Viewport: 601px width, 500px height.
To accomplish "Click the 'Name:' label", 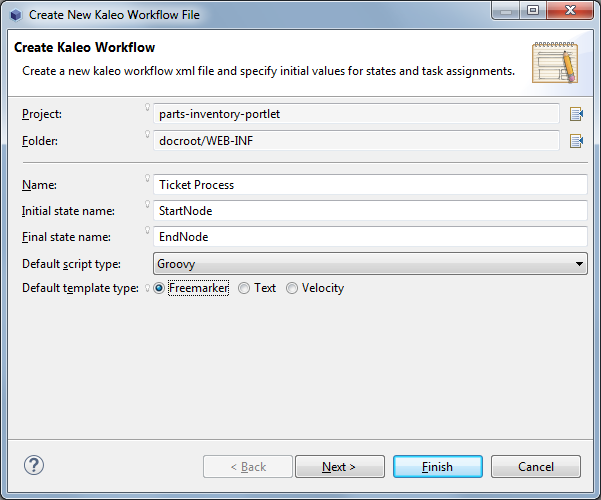I will [x=39, y=185].
